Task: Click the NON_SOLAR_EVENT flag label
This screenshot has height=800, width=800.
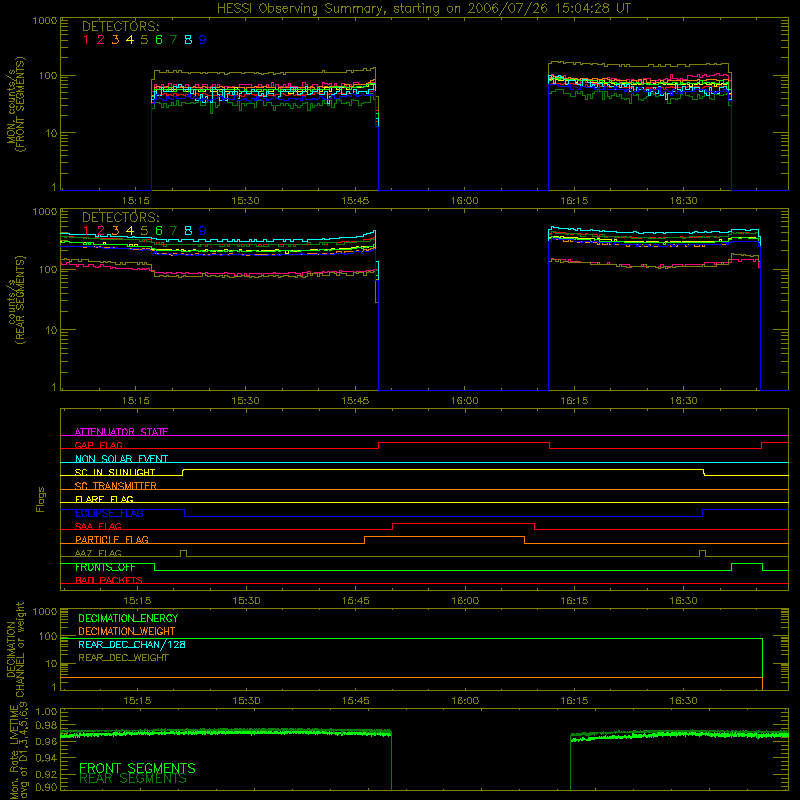Action: (x=121, y=459)
